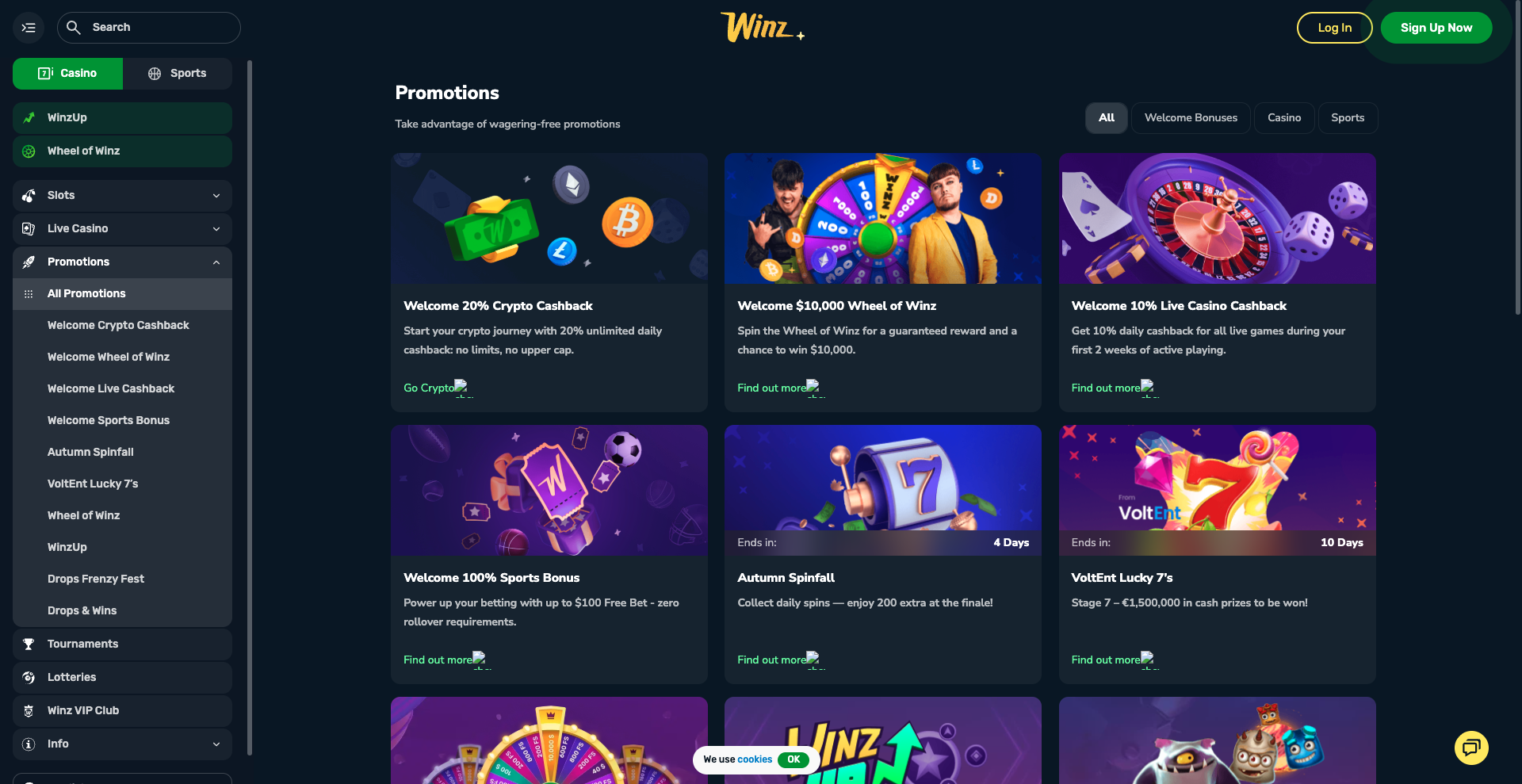
Task: Collapse the Promotions submenu chevron
Action: click(x=216, y=262)
